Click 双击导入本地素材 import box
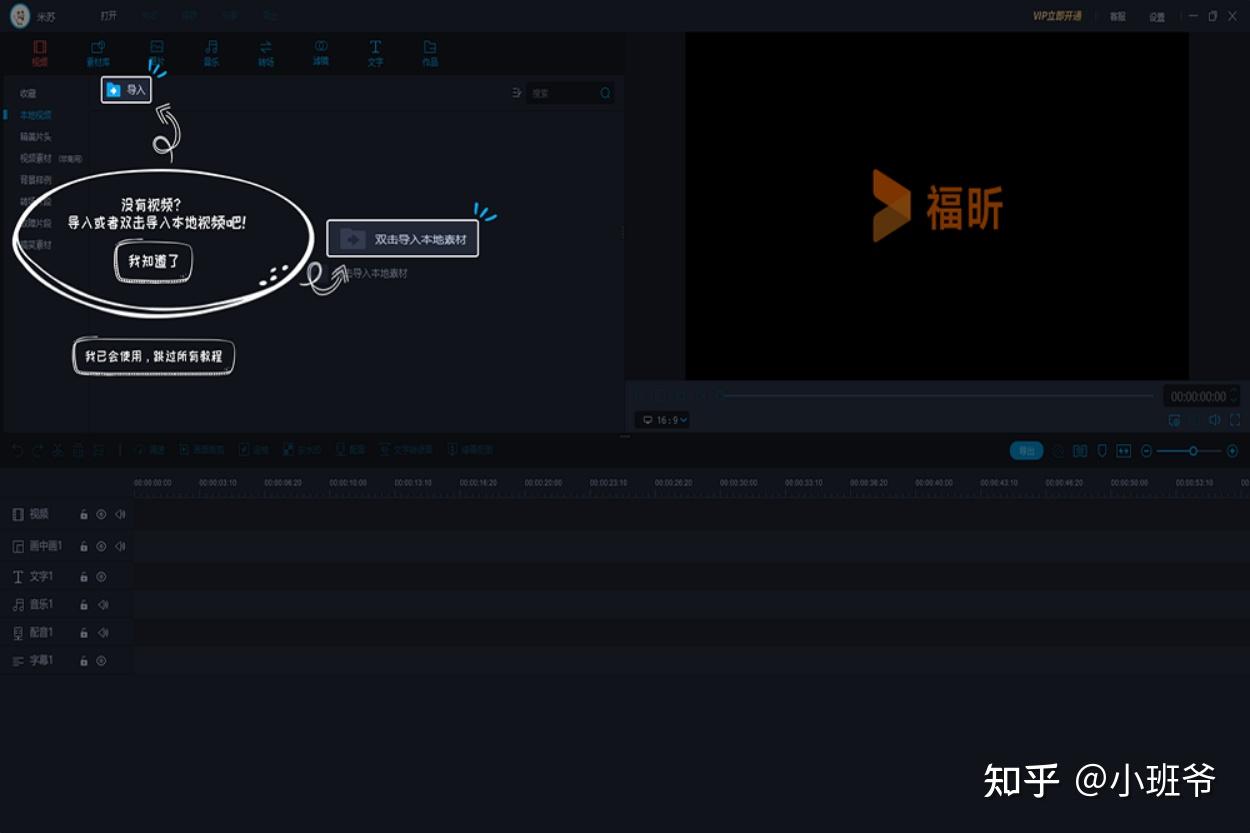This screenshot has width=1250, height=833. [x=403, y=239]
